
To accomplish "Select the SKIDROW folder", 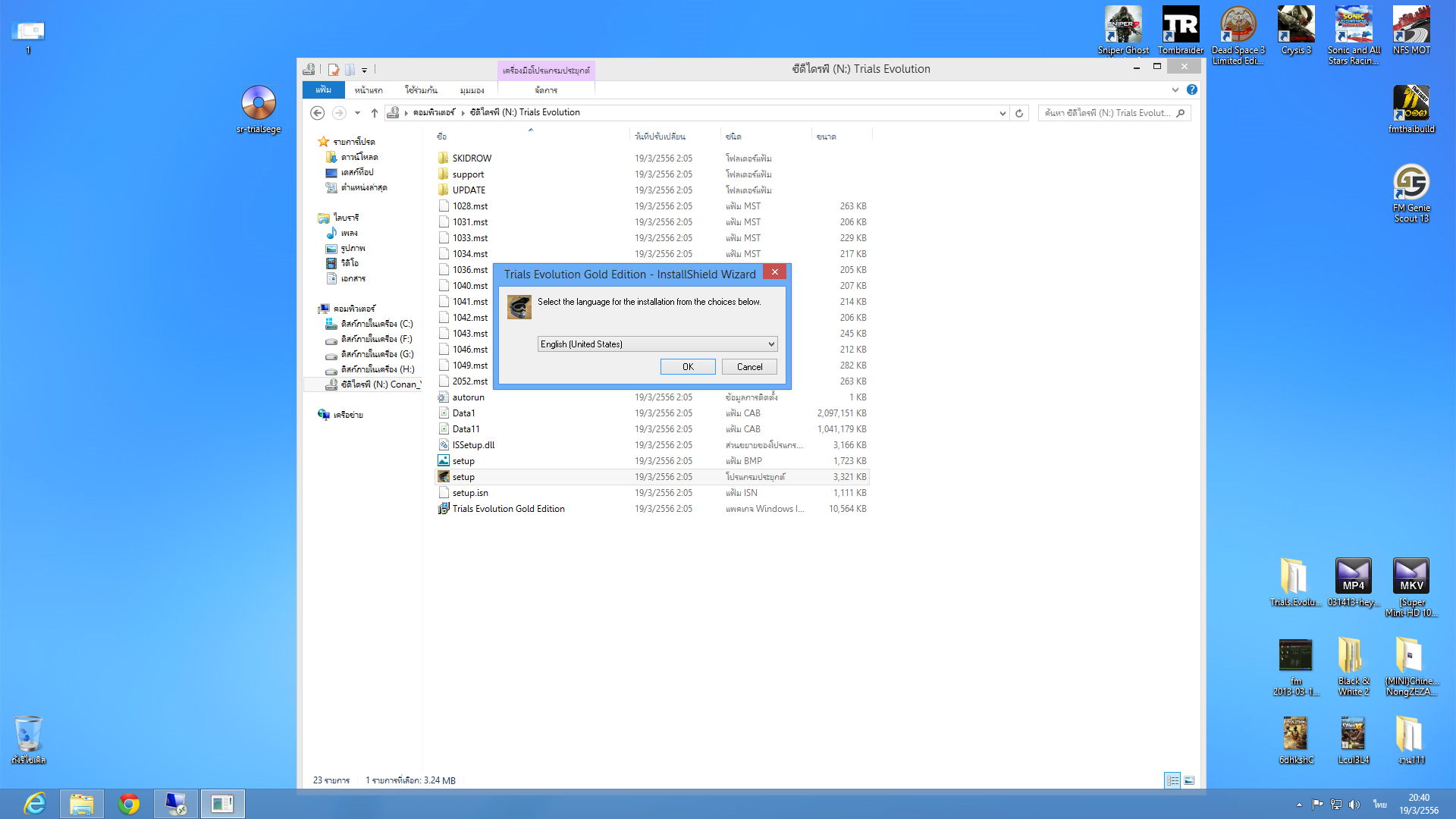I will pos(472,158).
